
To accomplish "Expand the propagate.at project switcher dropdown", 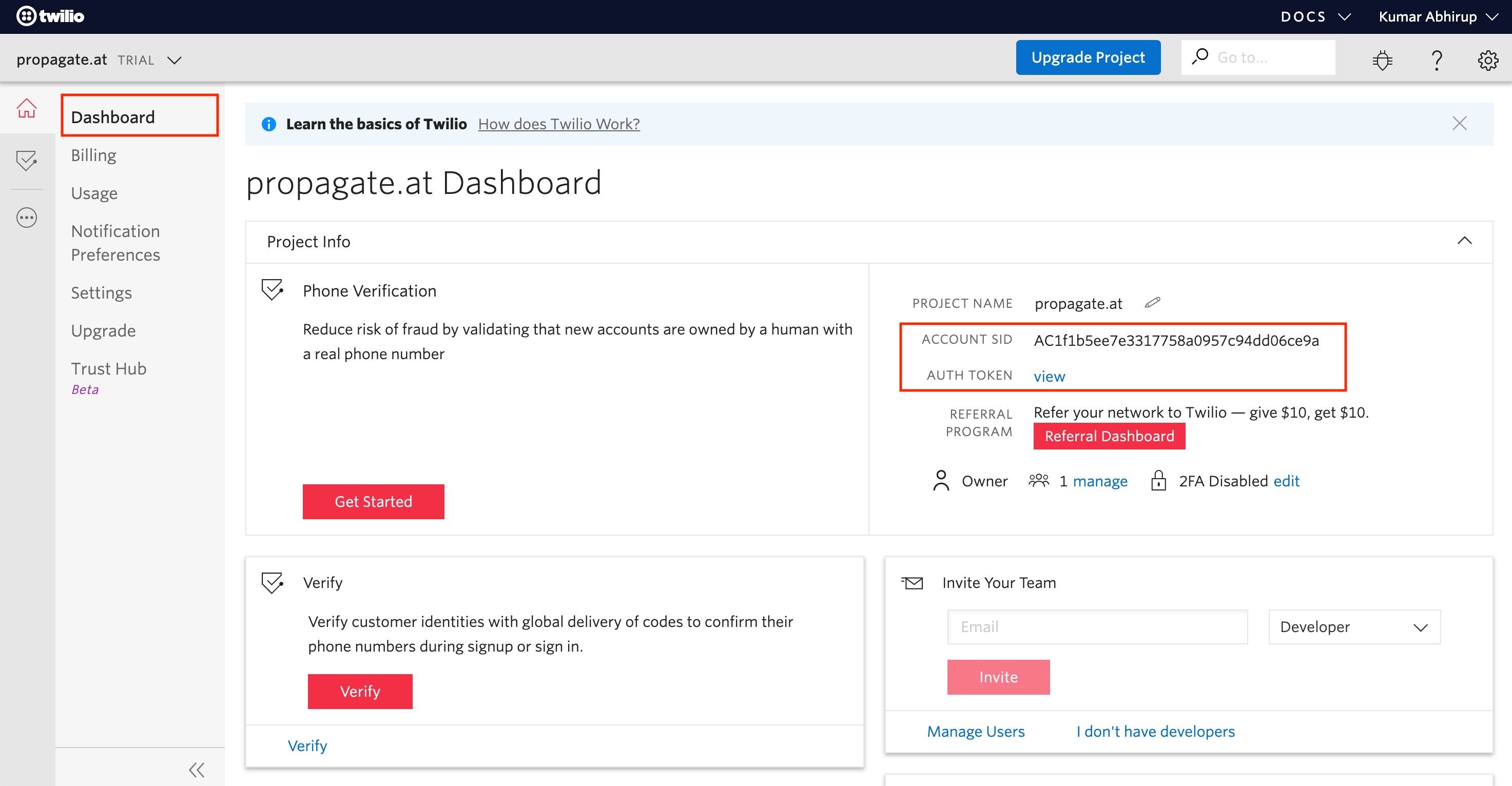I will pyautogui.click(x=175, y=60).
